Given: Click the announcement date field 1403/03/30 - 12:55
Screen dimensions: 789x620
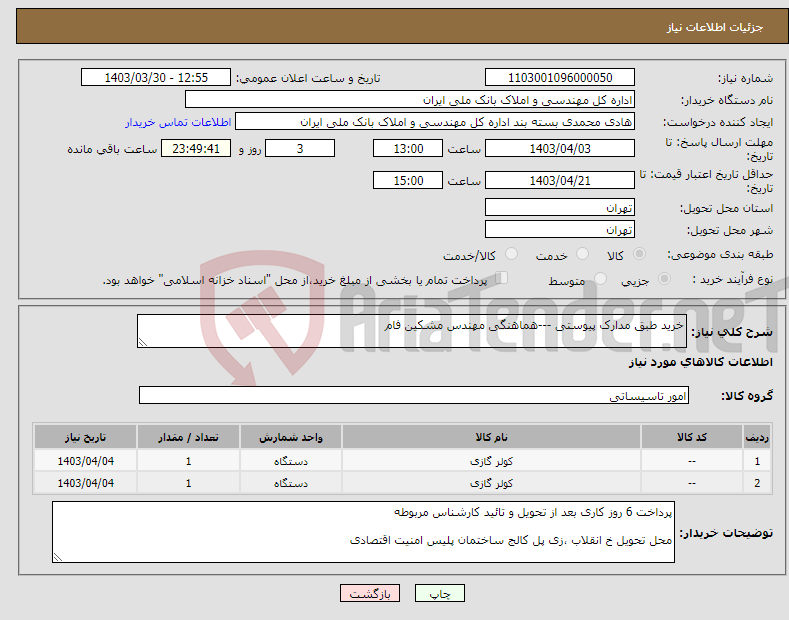Looking at the screenshot, I should click(156, 78).
